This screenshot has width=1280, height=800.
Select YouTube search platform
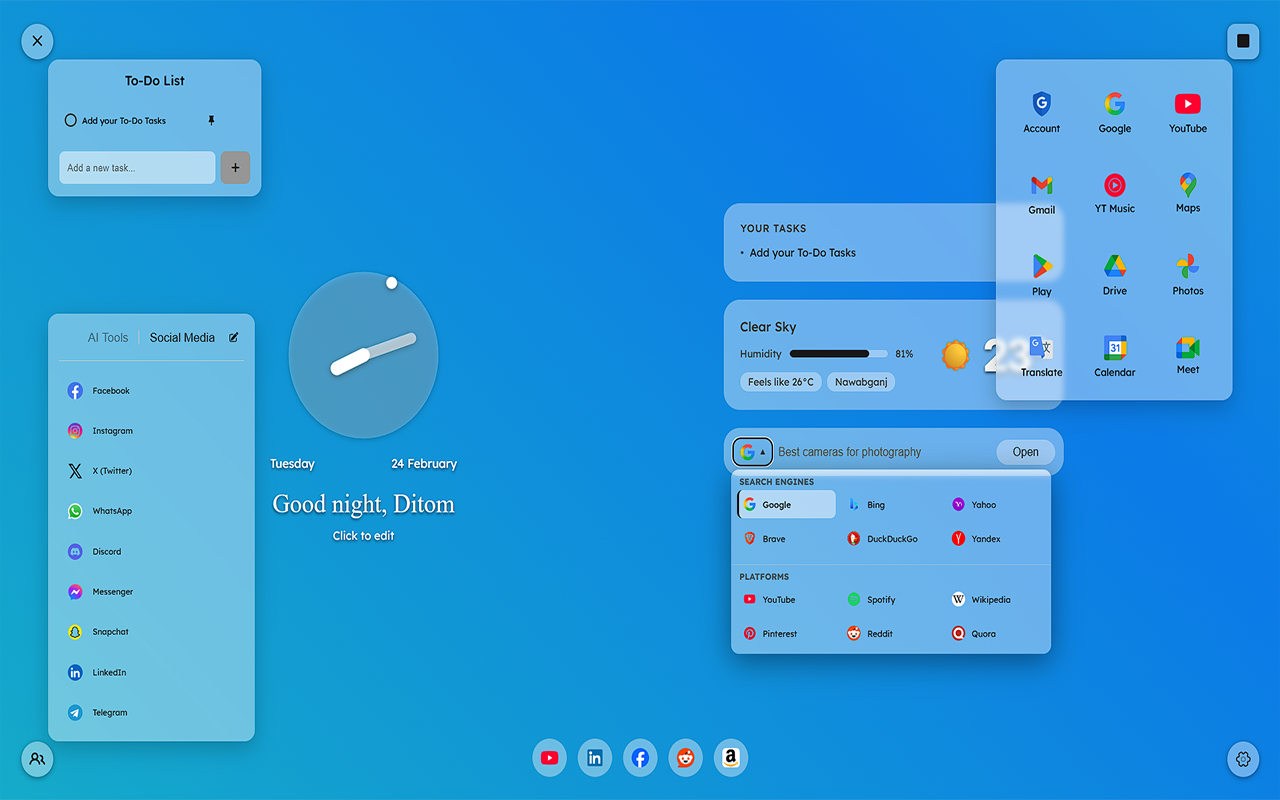coord(787,600)
